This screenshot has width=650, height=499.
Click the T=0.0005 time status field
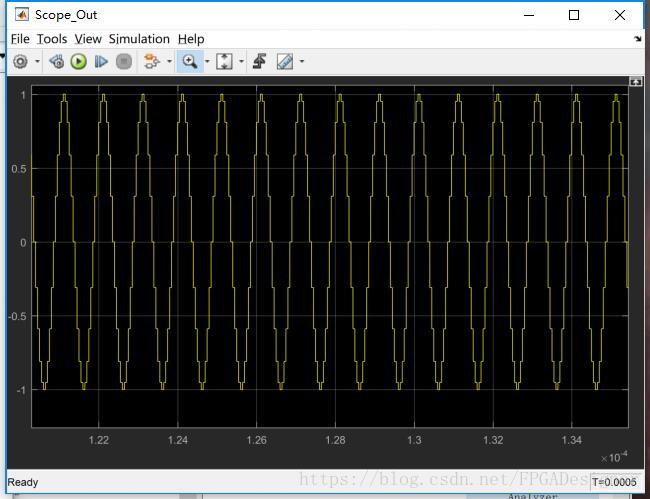614,482
